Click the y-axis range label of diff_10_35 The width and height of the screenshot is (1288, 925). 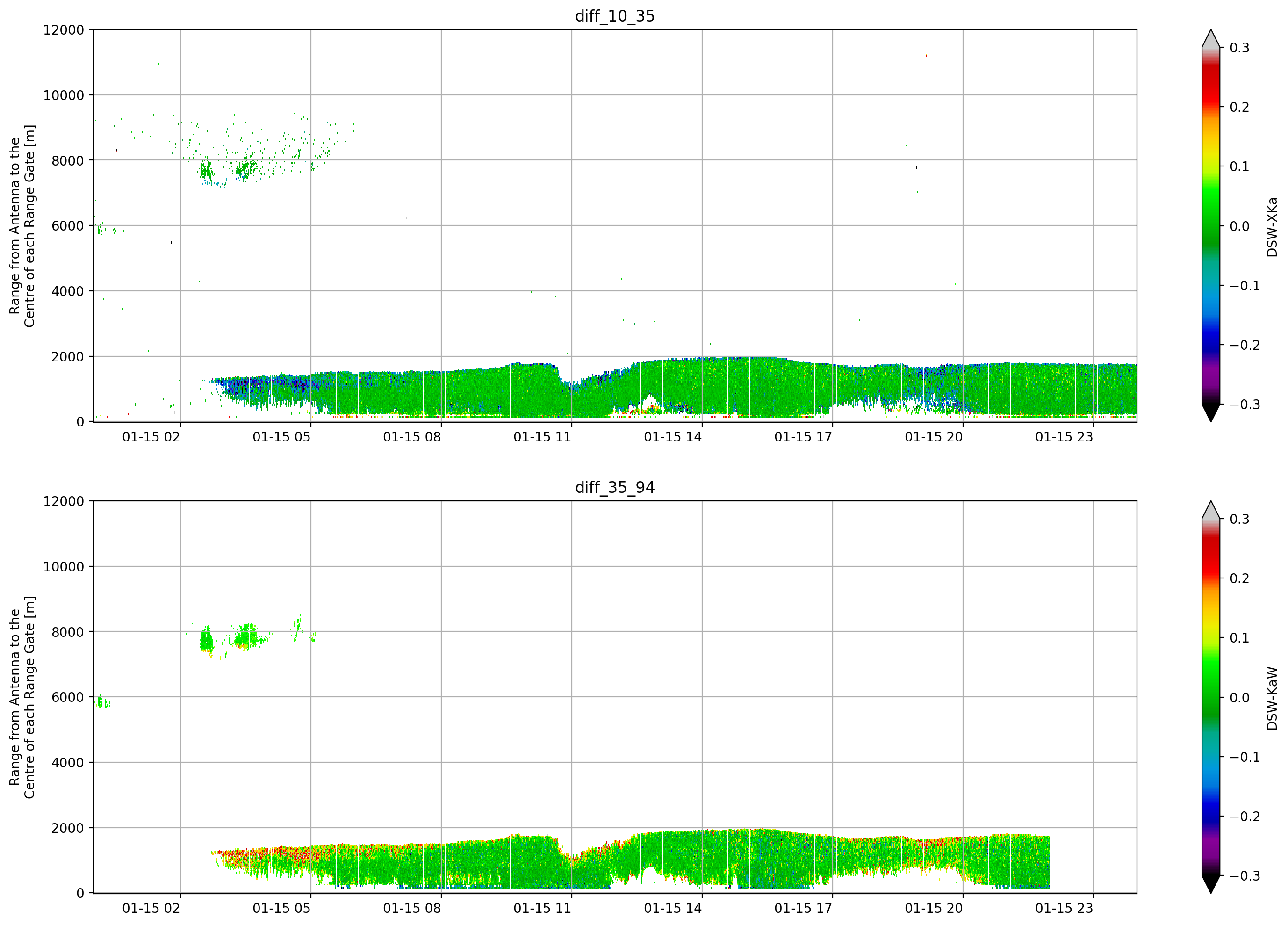tap(22, 225)
